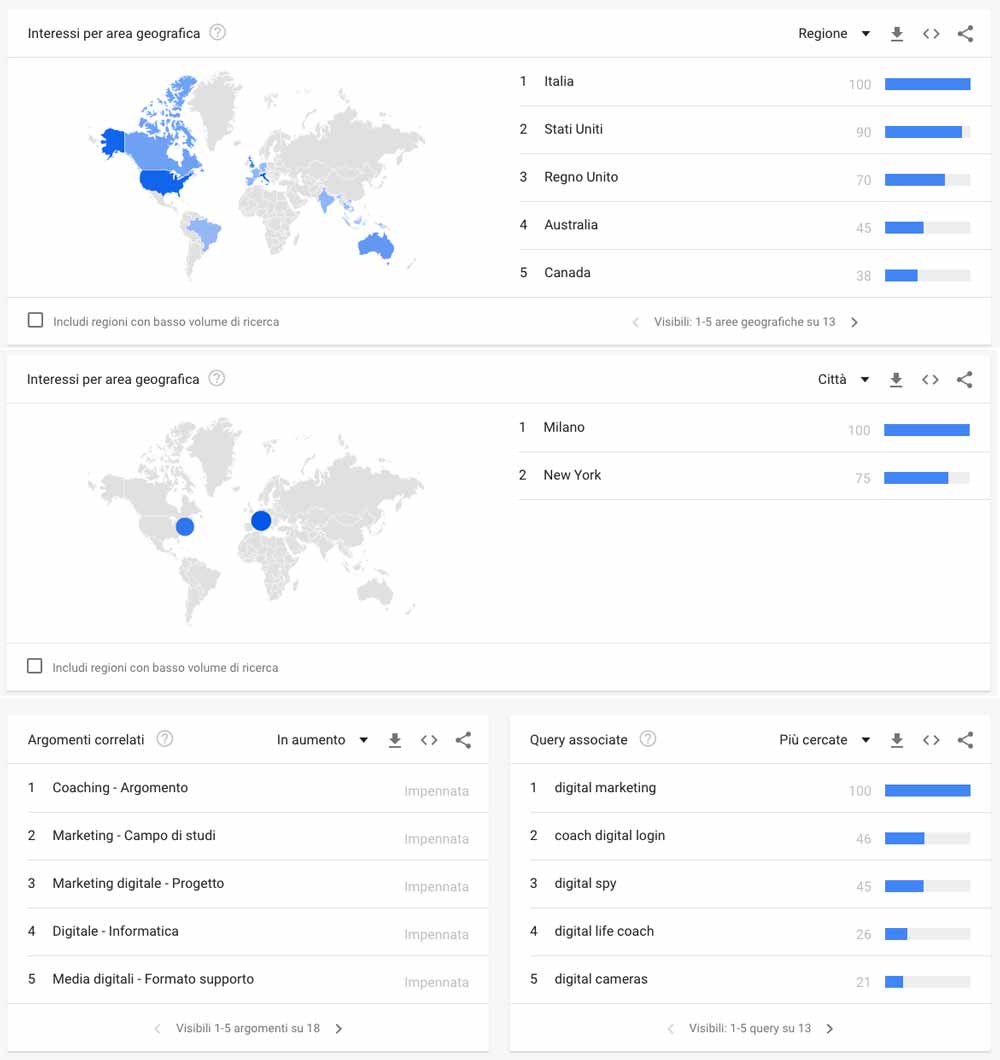Share the Regione geographic interest panel

point(965,34)
